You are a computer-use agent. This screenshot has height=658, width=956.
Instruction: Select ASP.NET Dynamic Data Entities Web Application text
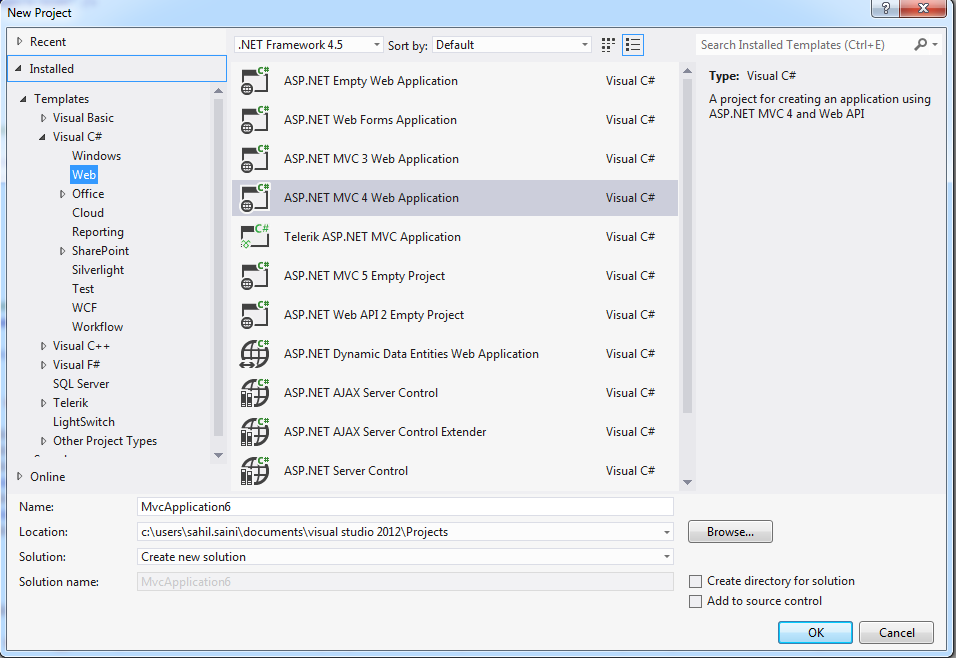click(x=412, y=354)
